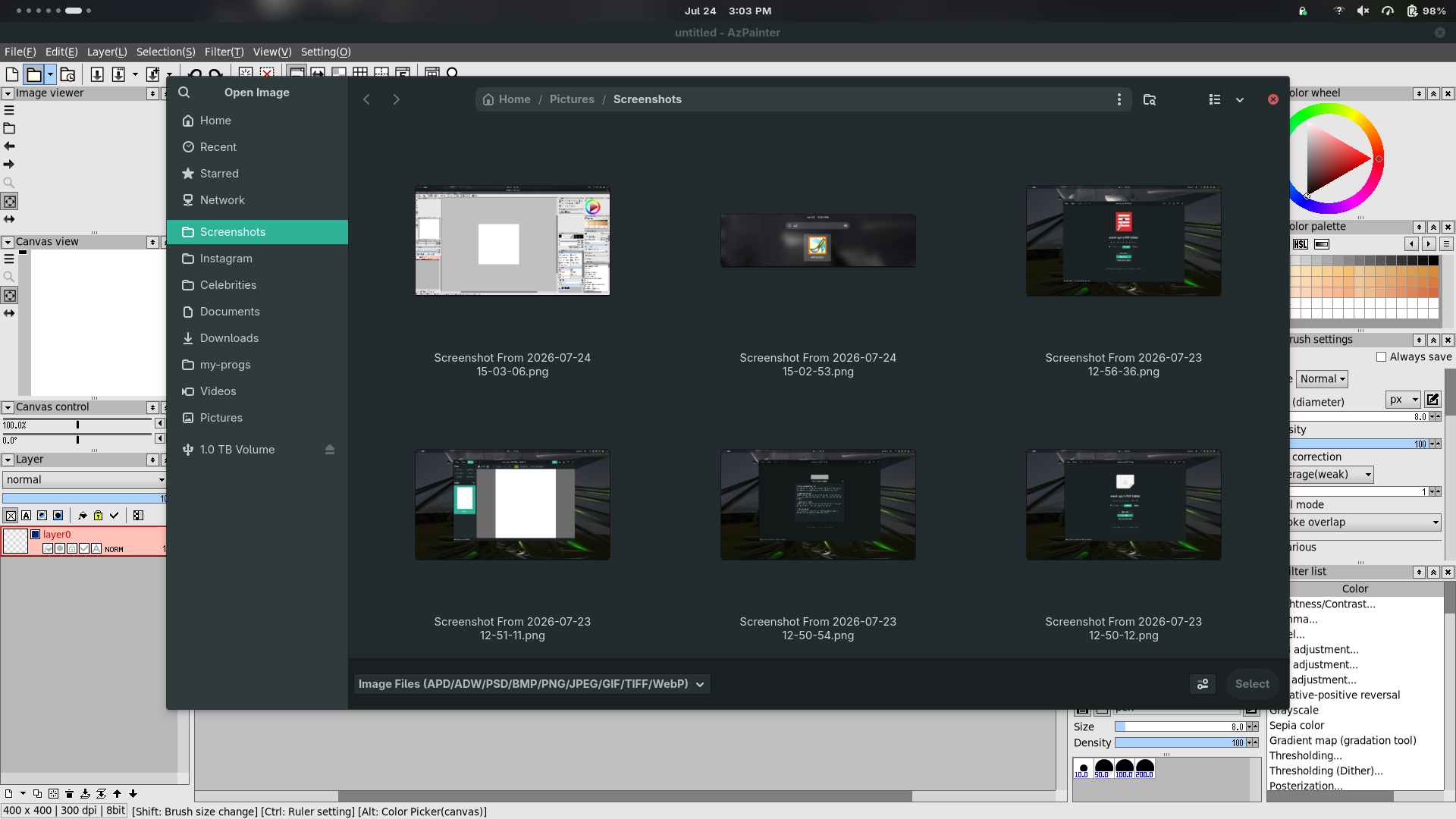The height and width of the screenshot is (819, 1456).
Task: Toggle the HSL palette mode button
Action: tap(1301, 244)
